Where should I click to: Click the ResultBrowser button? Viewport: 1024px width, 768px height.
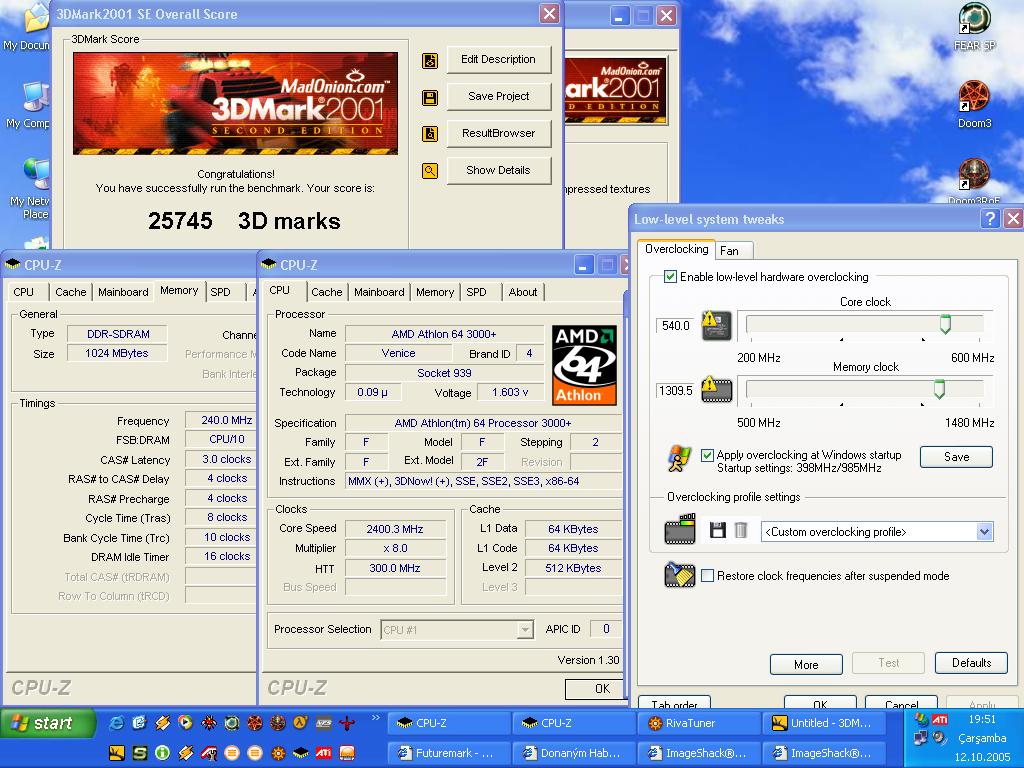499,133
